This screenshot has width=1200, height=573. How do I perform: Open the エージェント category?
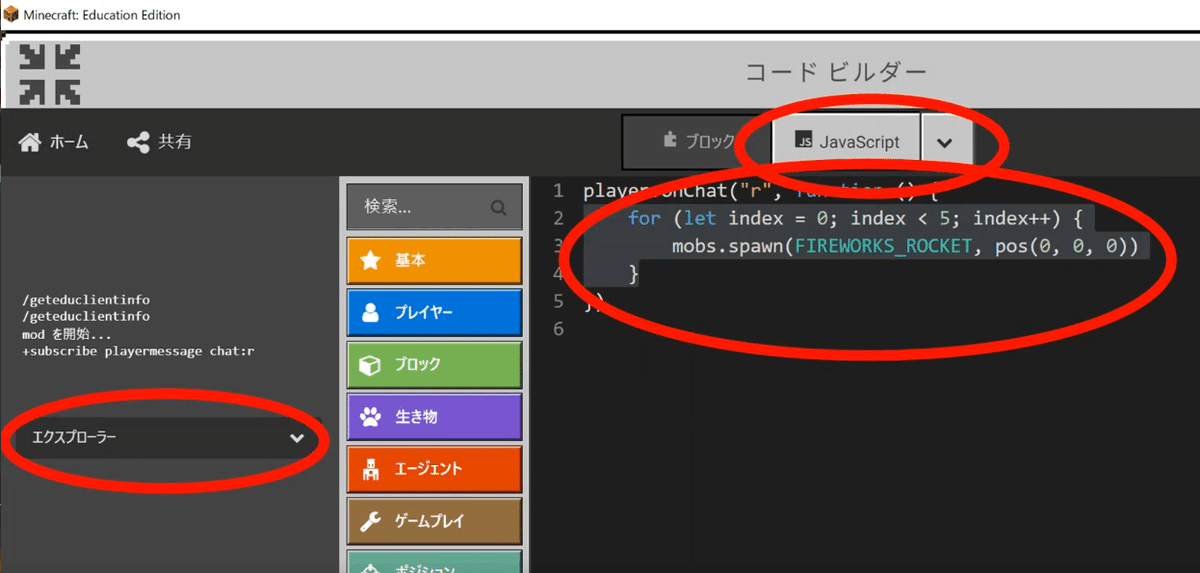click(434, 469)
